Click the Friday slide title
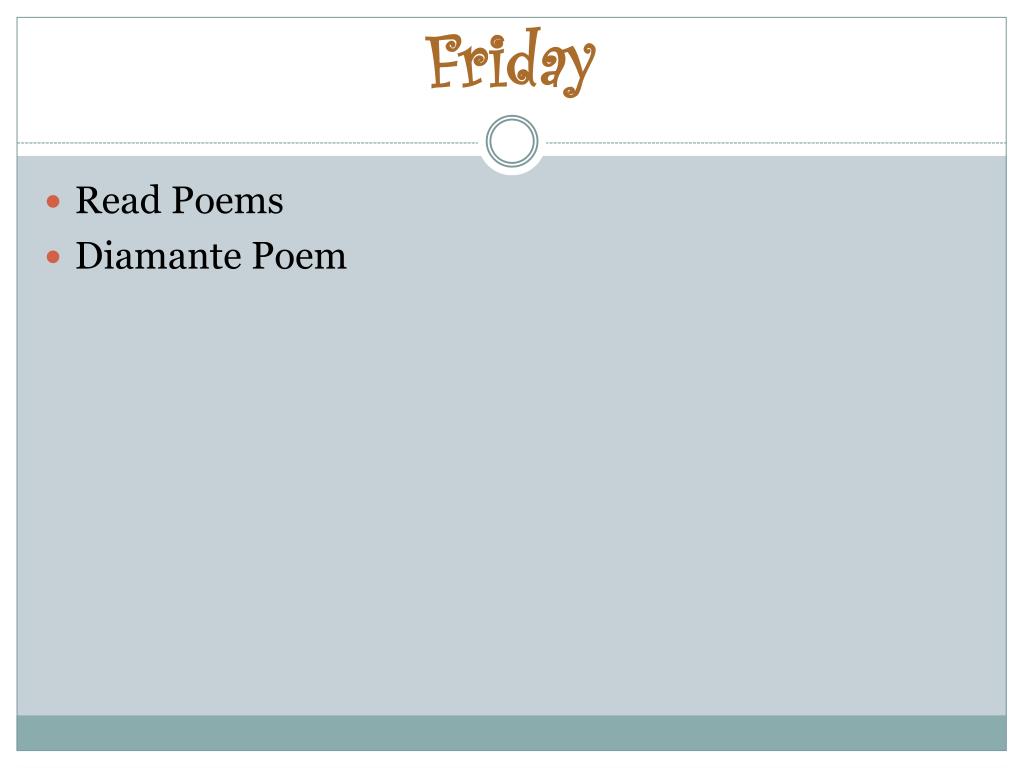Screen dimensions: 1024x768 click(x=511, y=62)
